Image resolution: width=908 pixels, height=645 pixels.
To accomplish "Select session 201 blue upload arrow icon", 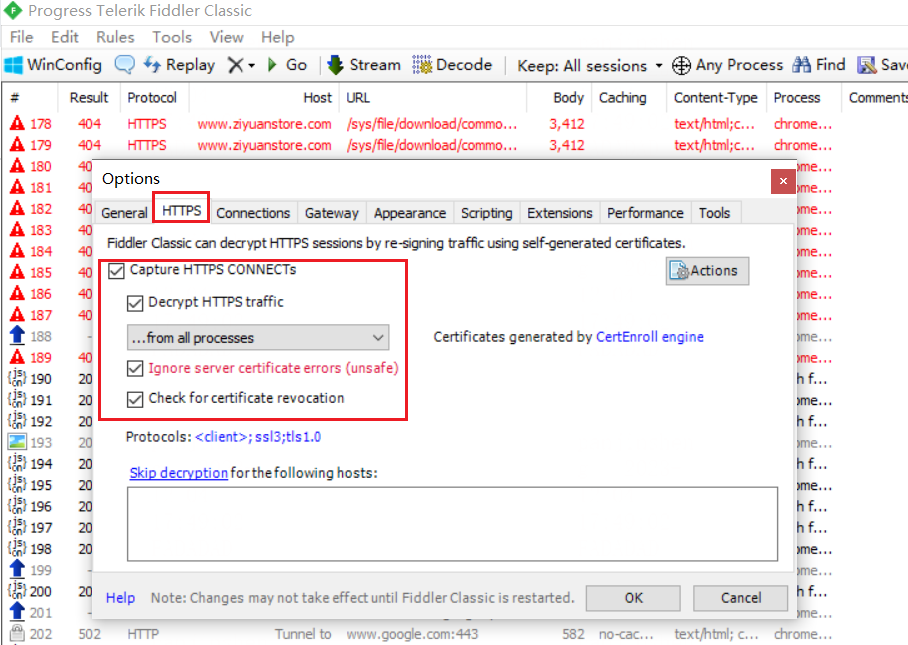I will (17, 612).
